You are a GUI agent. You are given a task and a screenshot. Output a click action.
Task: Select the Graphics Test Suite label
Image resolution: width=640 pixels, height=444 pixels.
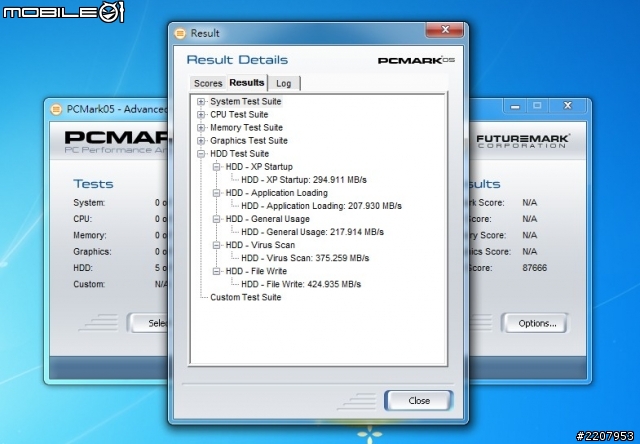point(249,141)
